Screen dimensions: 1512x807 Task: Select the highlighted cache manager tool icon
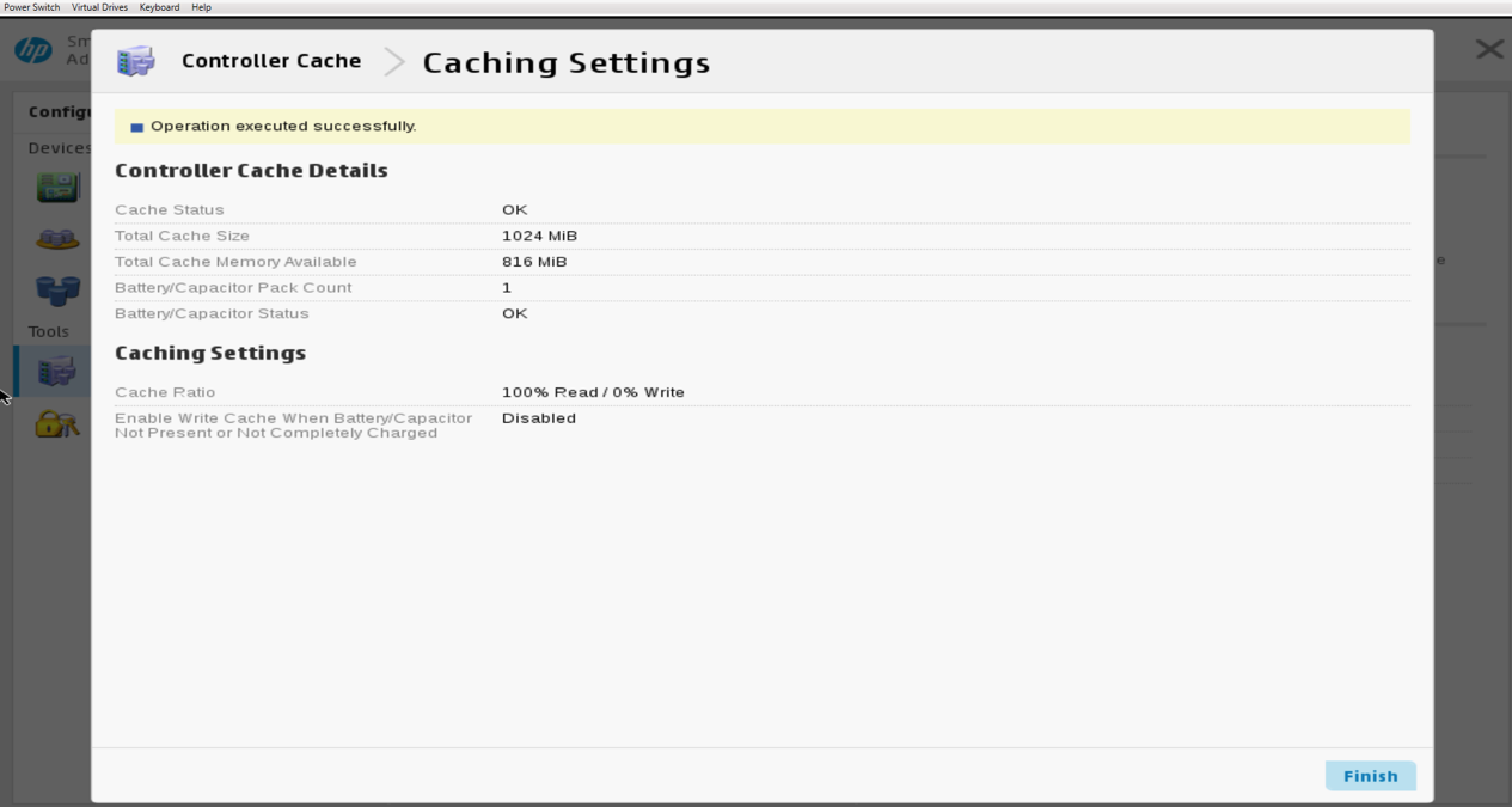click(56, 371)
